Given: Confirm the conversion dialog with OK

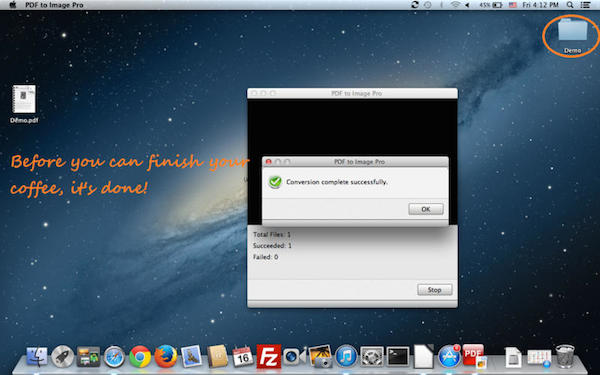Looking at the screenshot, I should pos(426,209).
